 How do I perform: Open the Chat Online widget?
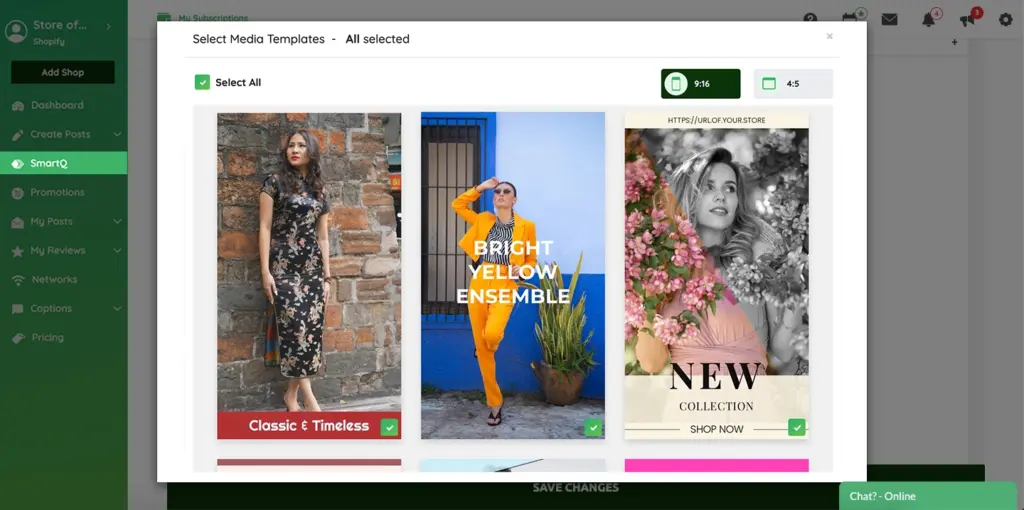(x=925, y=496)
